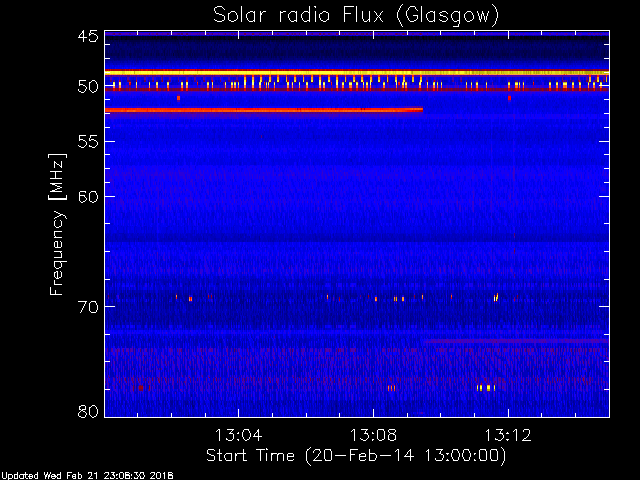Select the 50 frequency tick label

point(88,87)
